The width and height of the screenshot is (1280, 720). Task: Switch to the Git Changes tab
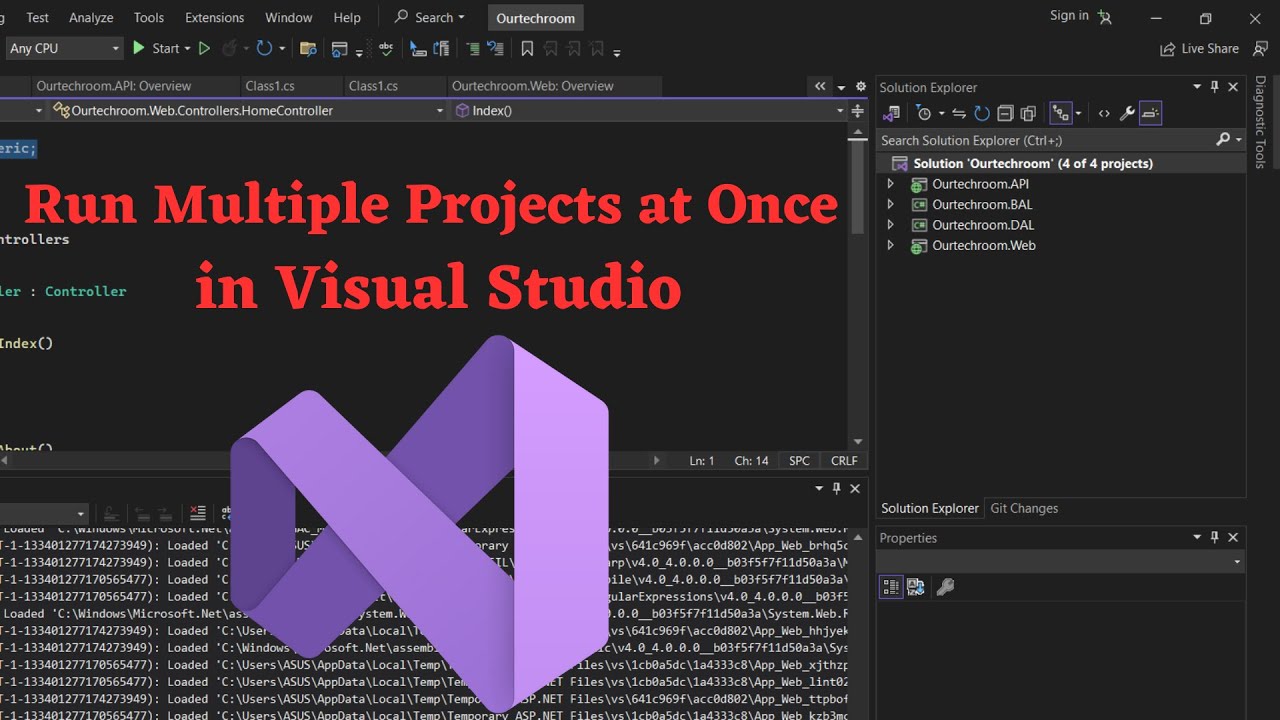coord(1024,508)
